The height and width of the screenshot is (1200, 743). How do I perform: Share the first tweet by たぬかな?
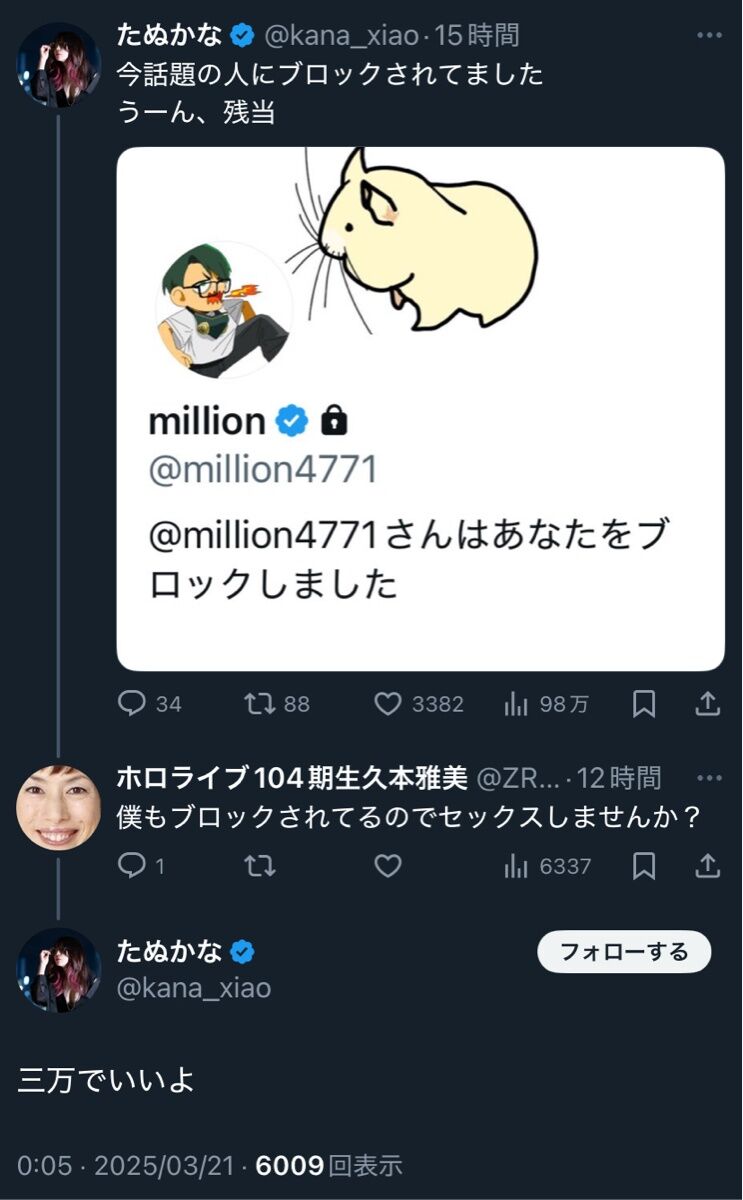pos(707,704)
